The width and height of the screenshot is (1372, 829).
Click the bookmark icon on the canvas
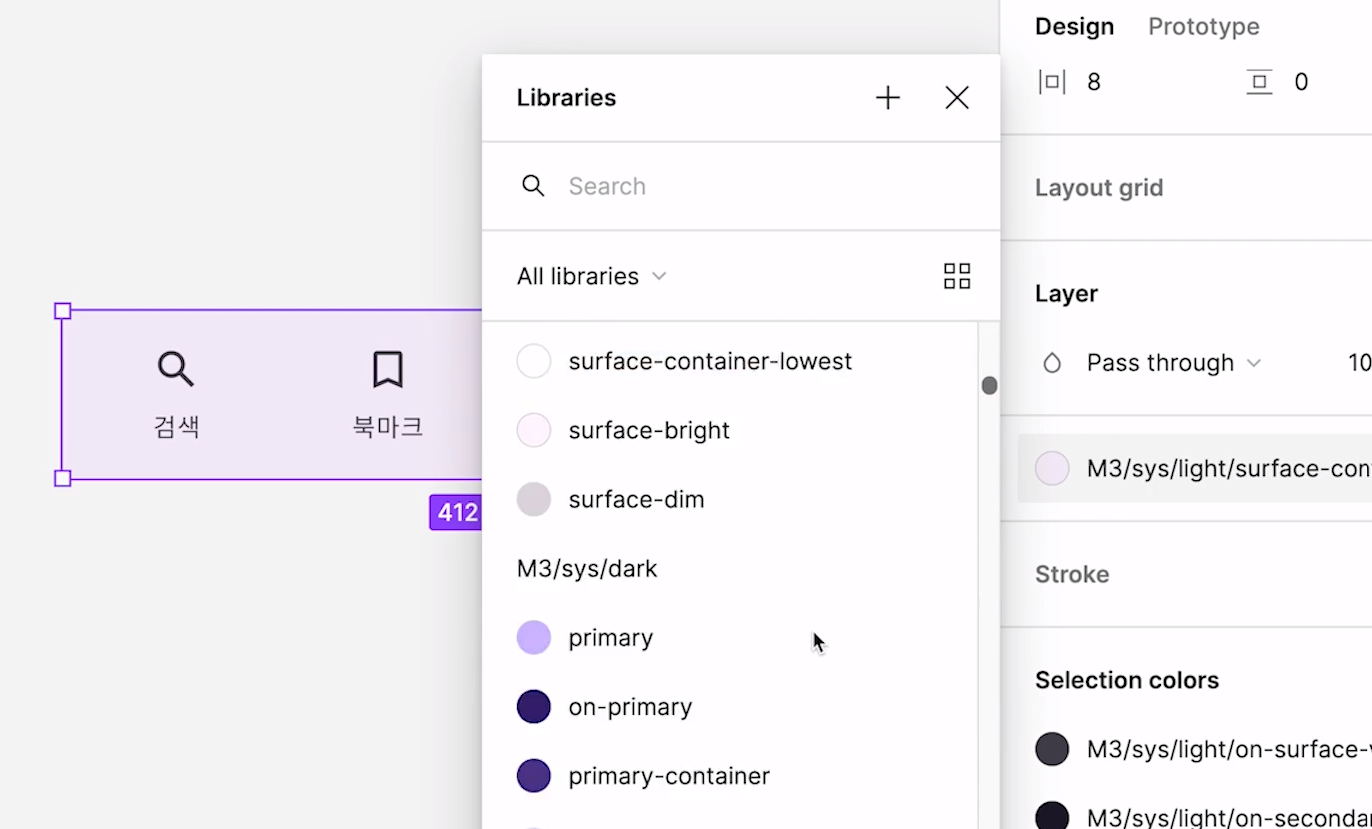tap(388, 369)
